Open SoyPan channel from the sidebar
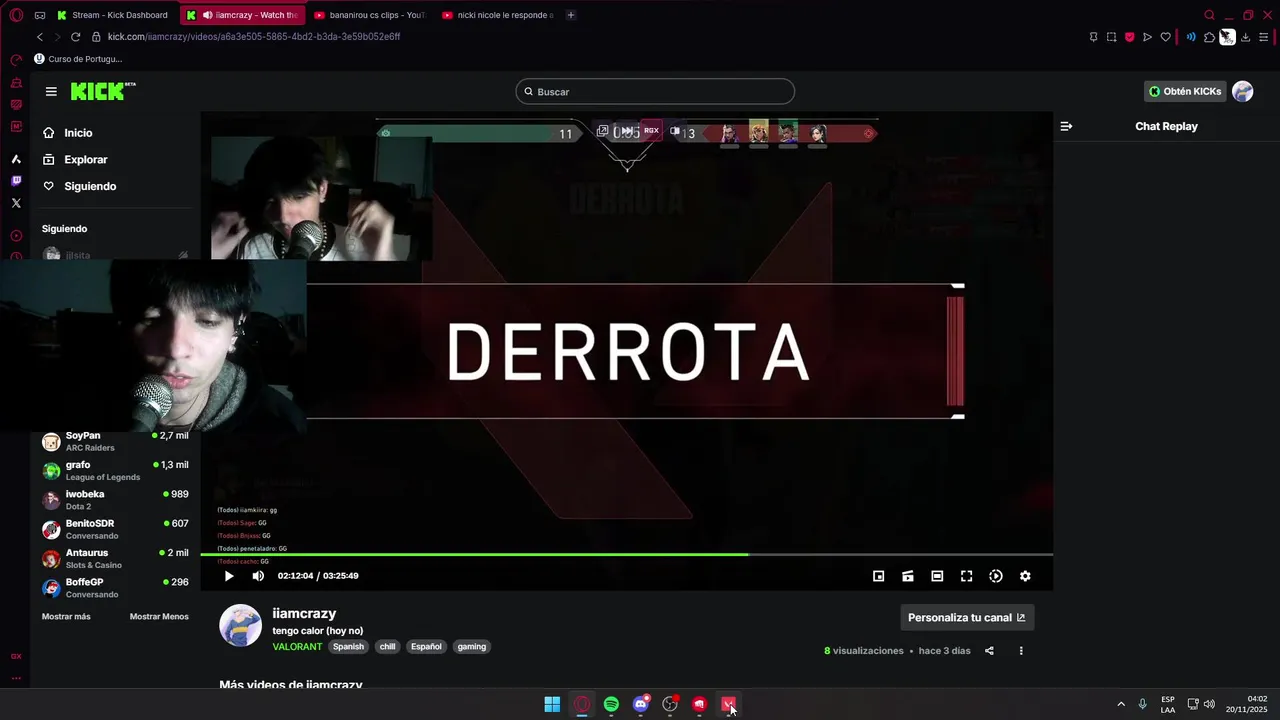 click(115, 441)
